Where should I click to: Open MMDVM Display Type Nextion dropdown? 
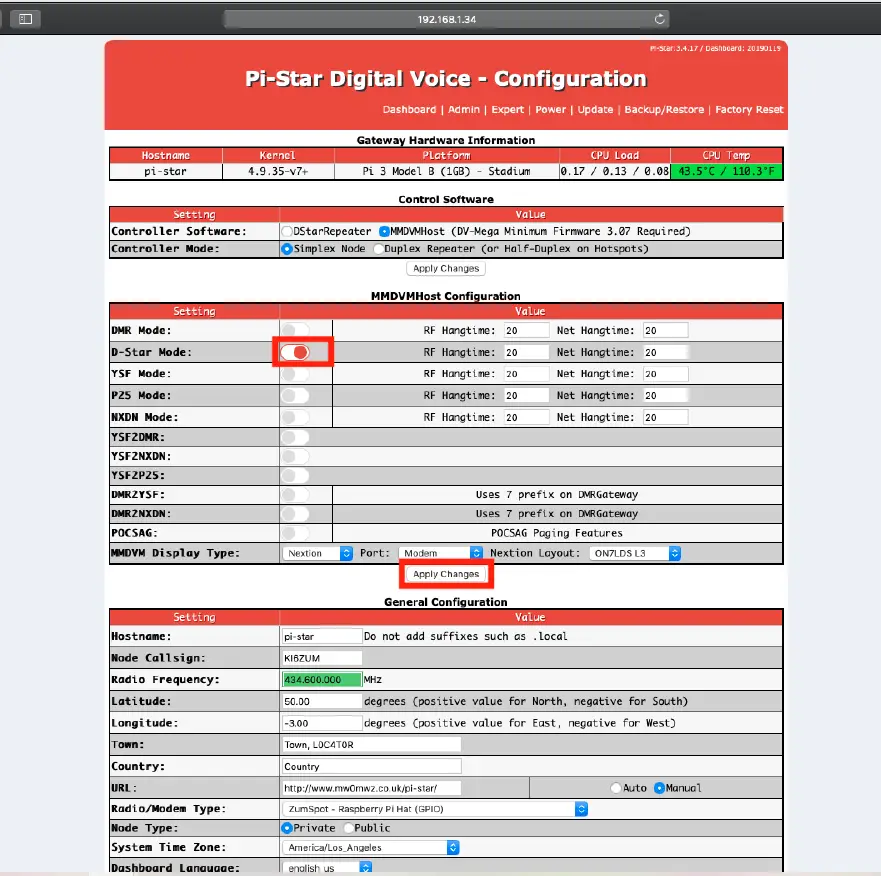(x=317, y=553)
